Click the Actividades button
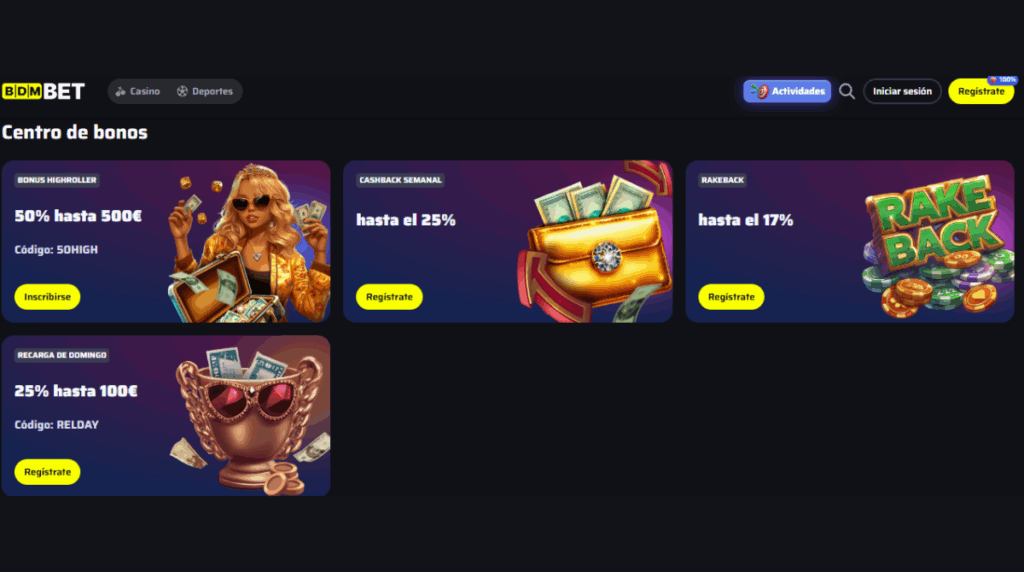The image size is (1024, 572). tap(787, 91)
